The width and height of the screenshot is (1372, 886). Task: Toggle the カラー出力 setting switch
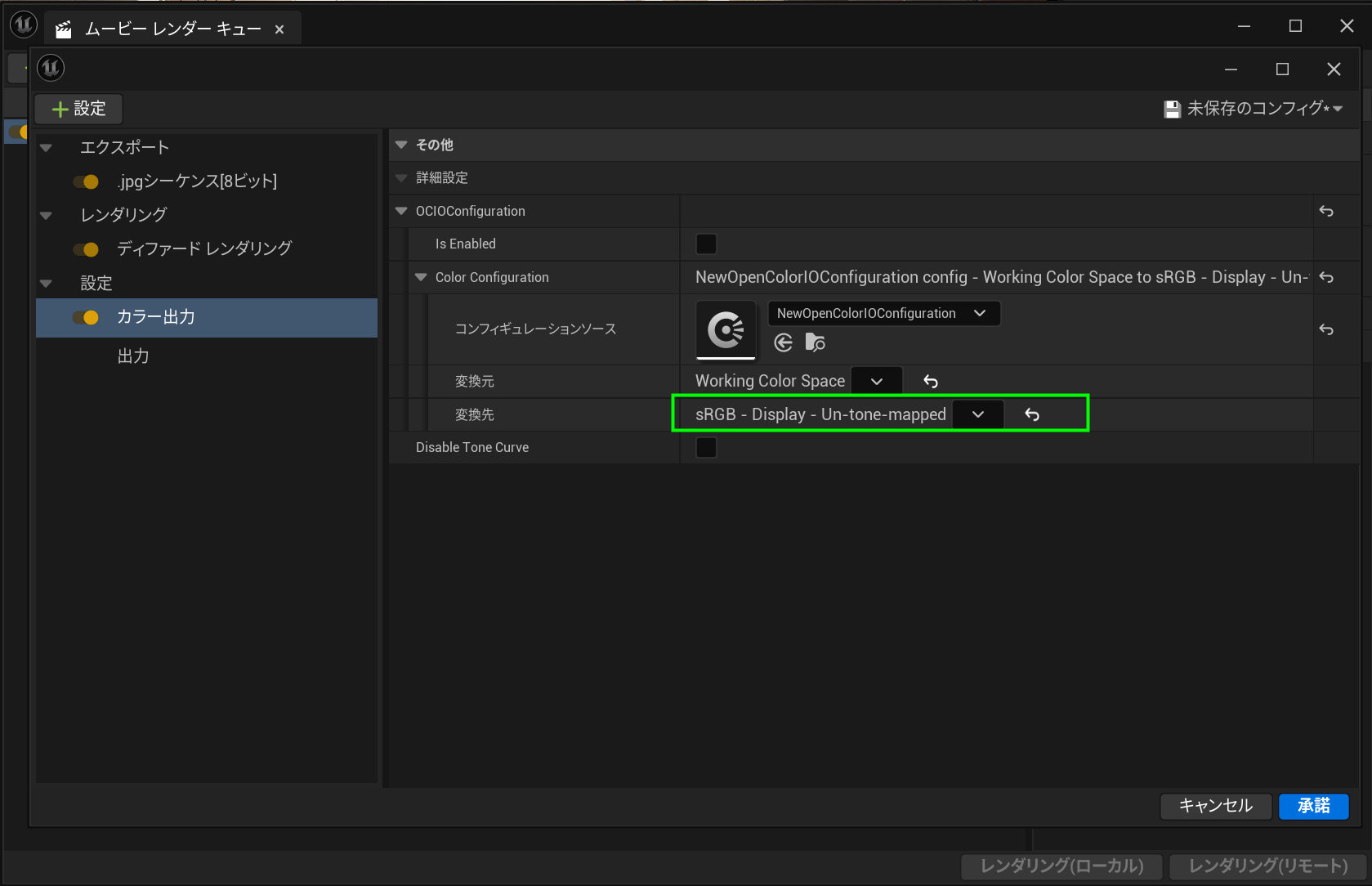(86, 318)
